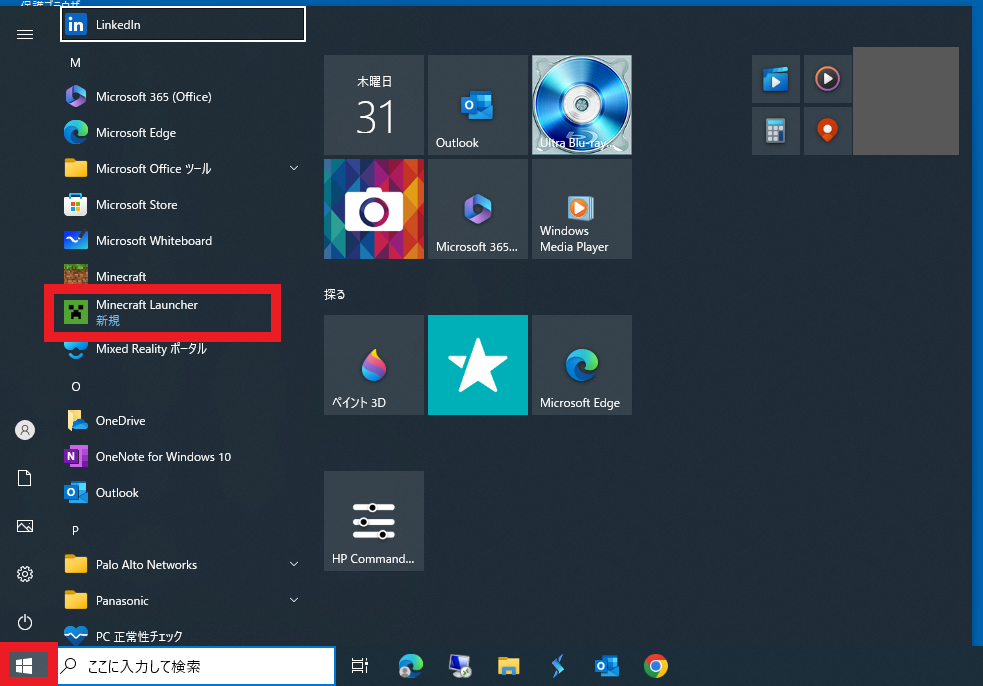Open the Power options button
Image resolution: width=983 pixels, height=686 pixels.
[25, 622]
